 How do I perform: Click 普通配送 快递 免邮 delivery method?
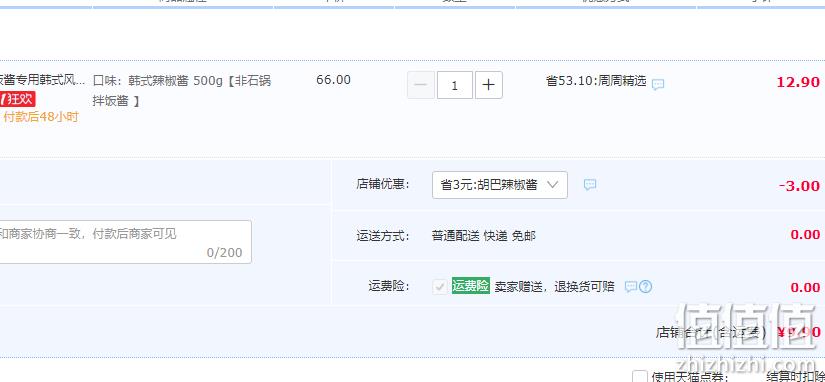point(484,236)
